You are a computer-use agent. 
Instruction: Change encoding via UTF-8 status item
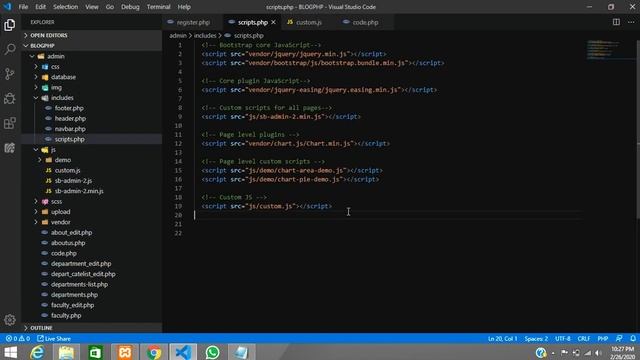(x=562, y=339)
